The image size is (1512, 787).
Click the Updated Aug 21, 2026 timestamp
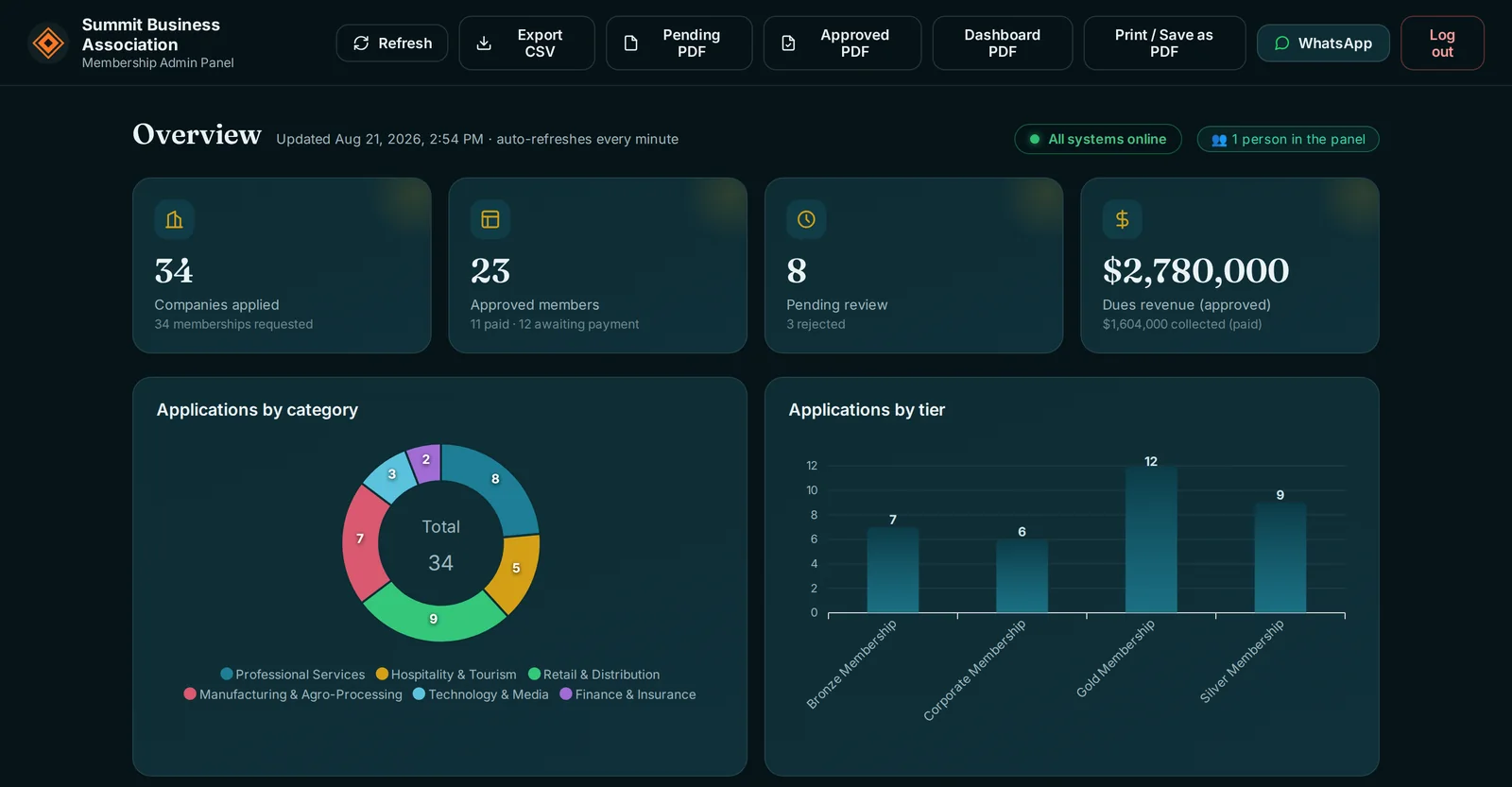click(x=380, y=139)
